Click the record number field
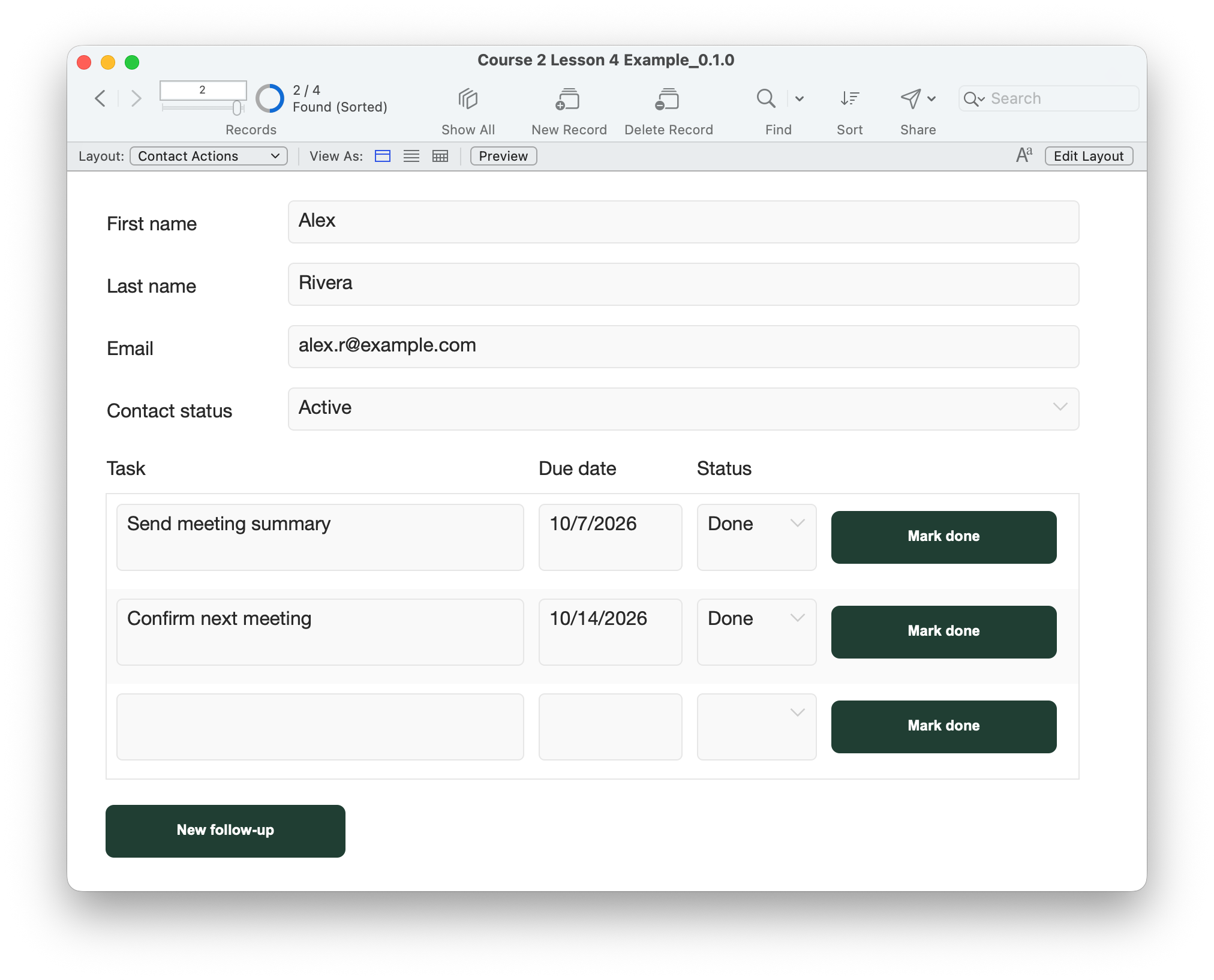 [x=203, y=90]
